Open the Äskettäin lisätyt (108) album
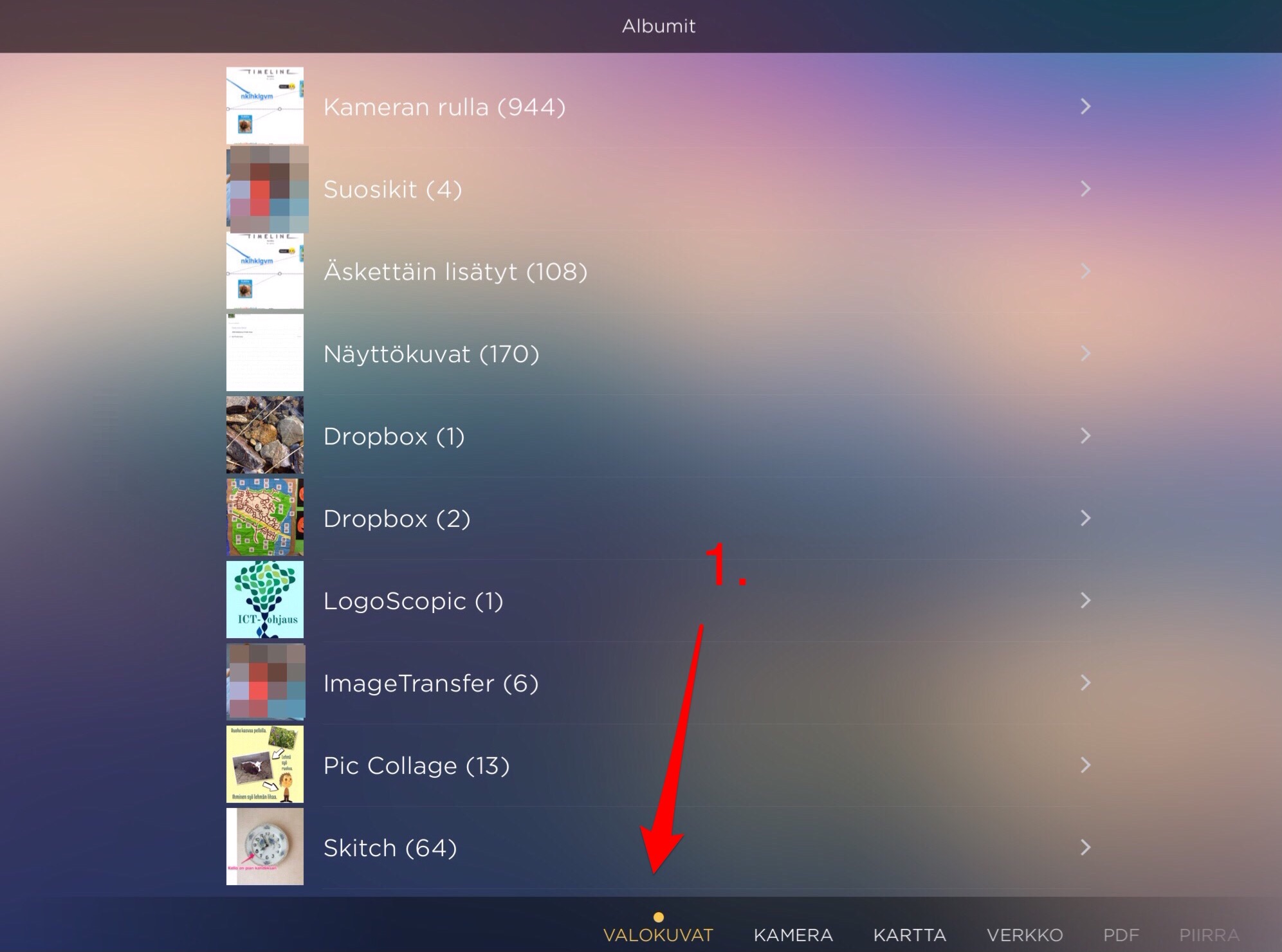1282x952 pixels. click(455, 271)
